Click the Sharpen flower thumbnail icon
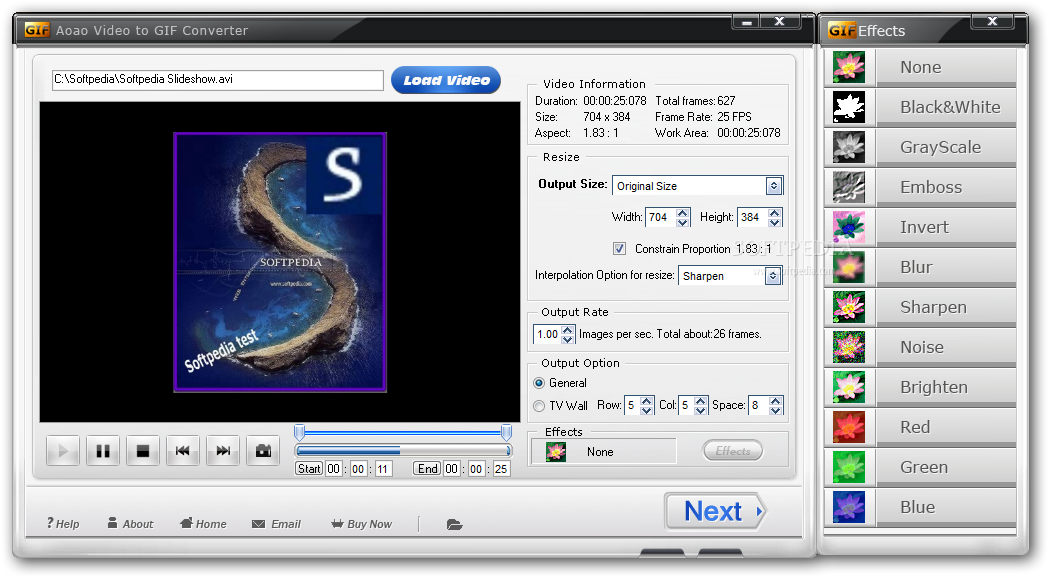 pyautogui.click(x=849, y=307)
